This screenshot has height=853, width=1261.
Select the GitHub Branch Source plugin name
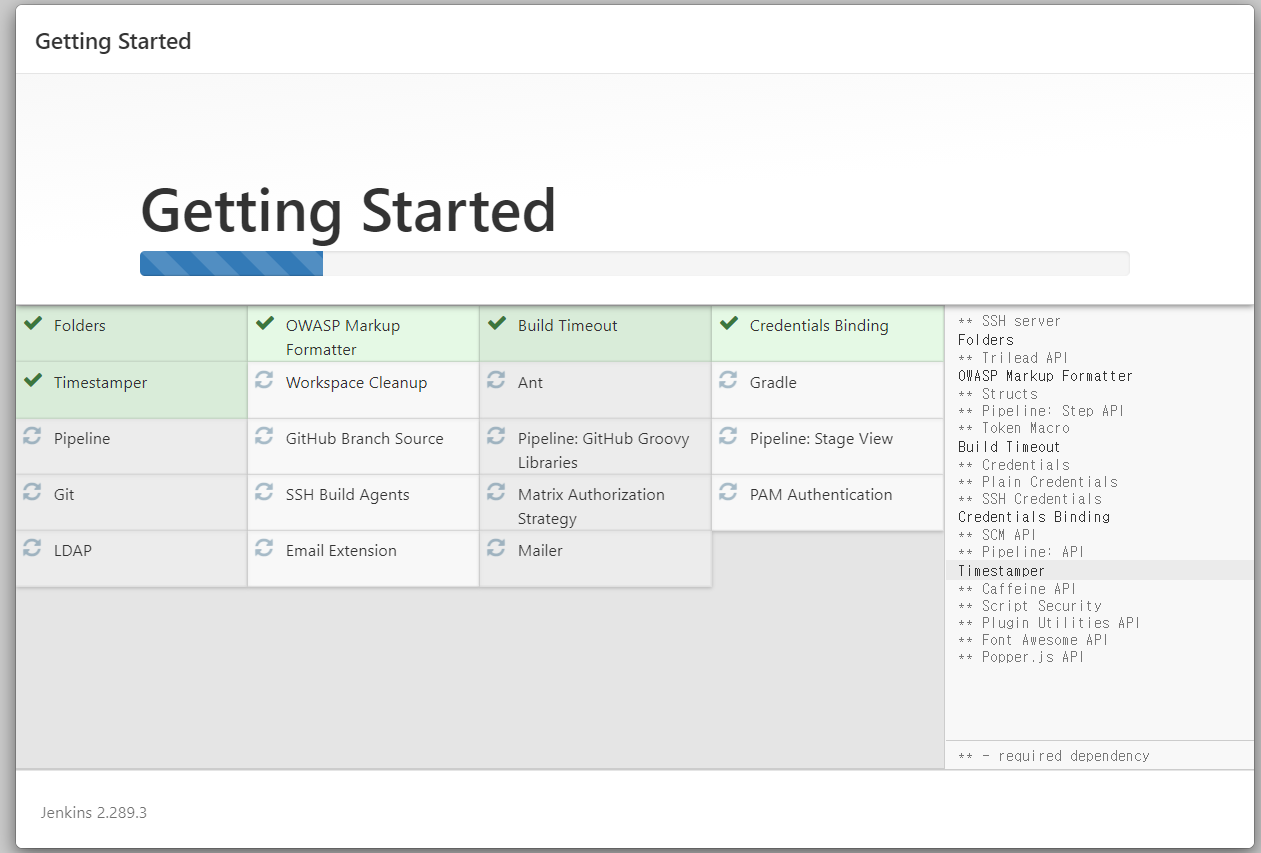[x=365, y=439]
